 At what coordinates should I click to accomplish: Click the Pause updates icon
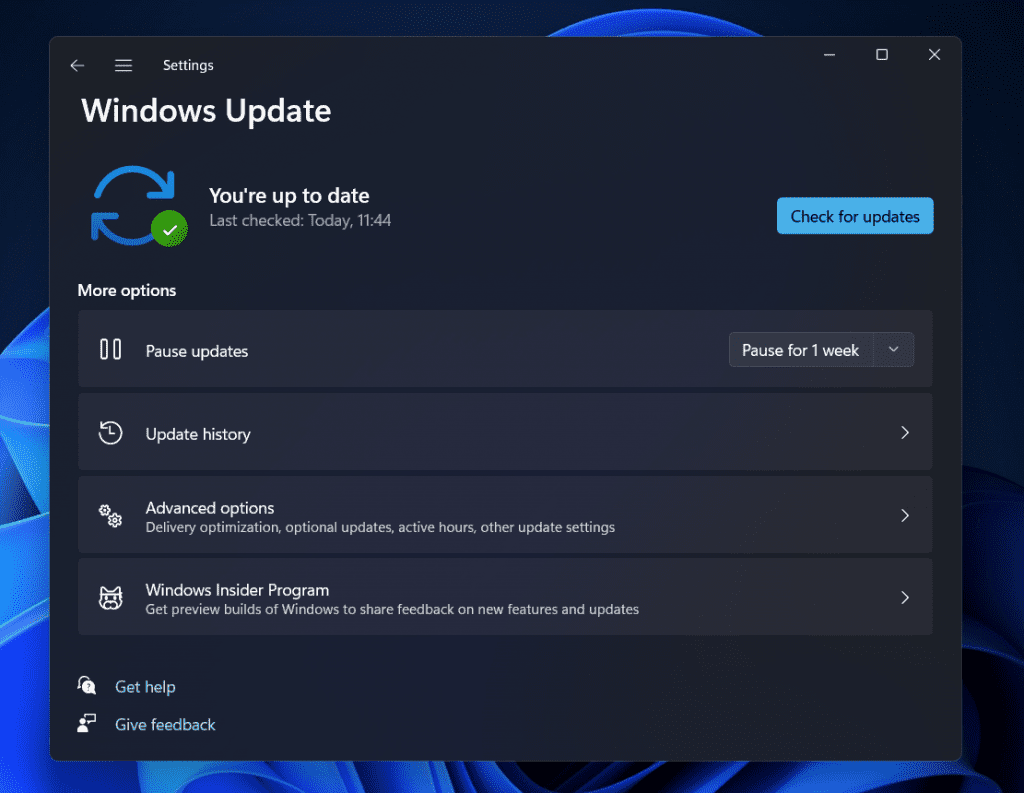click(x=110, y=350)
